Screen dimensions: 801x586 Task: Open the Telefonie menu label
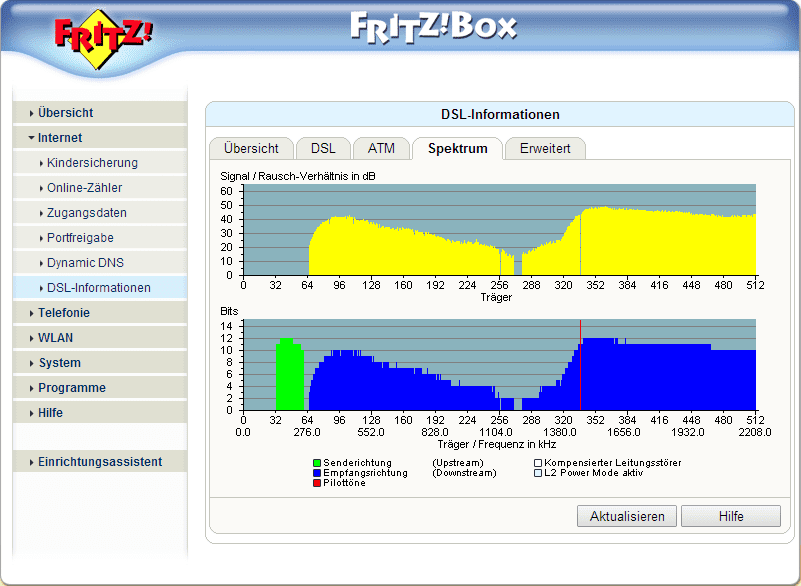(x=64, y=313)
